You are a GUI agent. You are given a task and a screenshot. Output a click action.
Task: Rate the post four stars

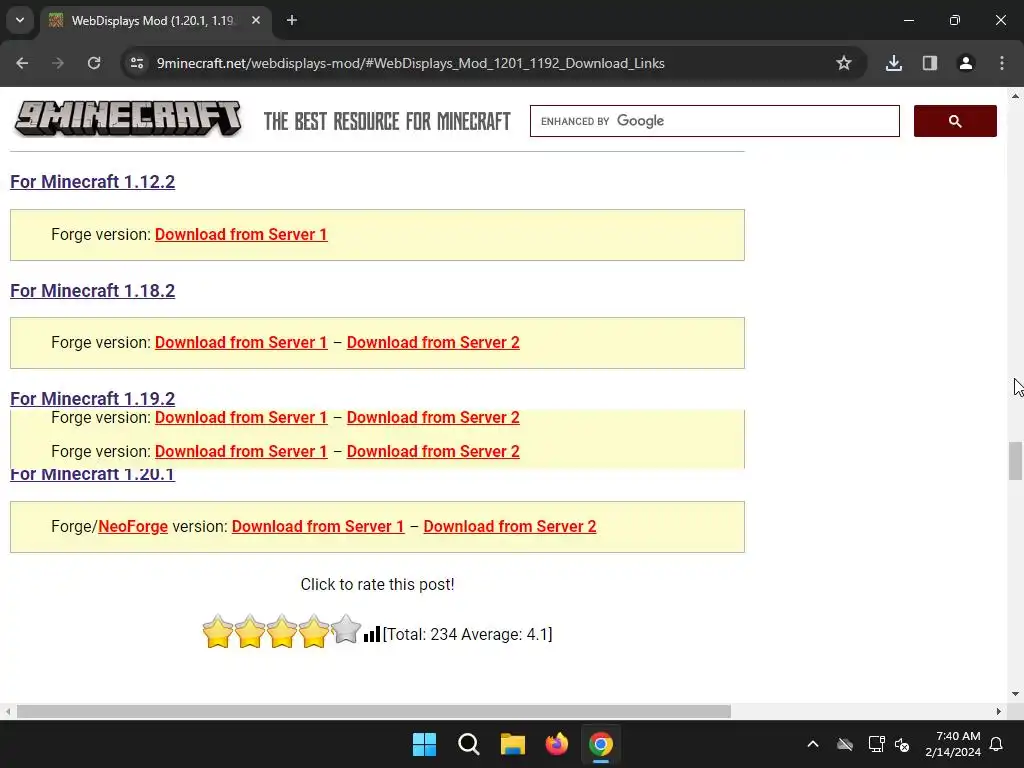pyautogui.click(x=313, y=632)
